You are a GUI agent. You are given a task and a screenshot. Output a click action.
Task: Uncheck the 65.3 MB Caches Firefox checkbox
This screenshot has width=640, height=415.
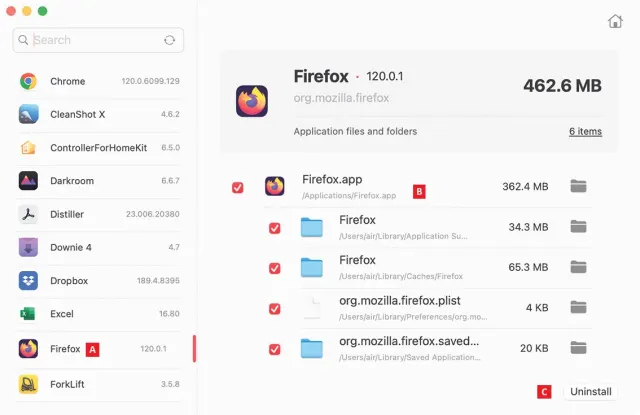(x=275, y=269)
